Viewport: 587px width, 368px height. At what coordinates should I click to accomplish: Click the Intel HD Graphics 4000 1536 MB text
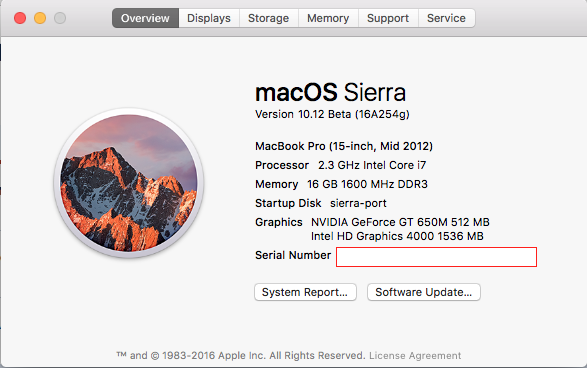click(x=397, y=236)
